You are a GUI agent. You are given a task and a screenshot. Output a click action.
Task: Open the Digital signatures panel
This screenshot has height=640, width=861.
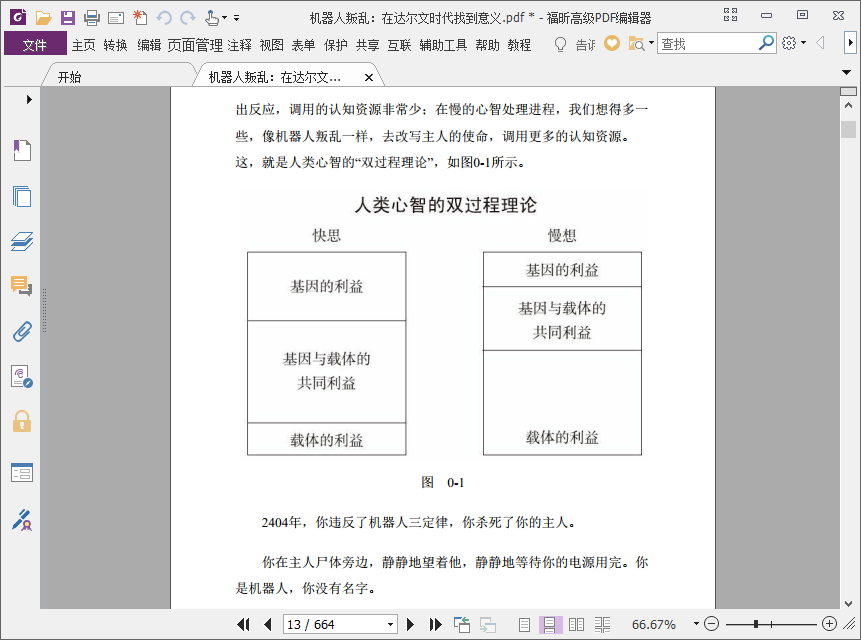coord(22,377)
